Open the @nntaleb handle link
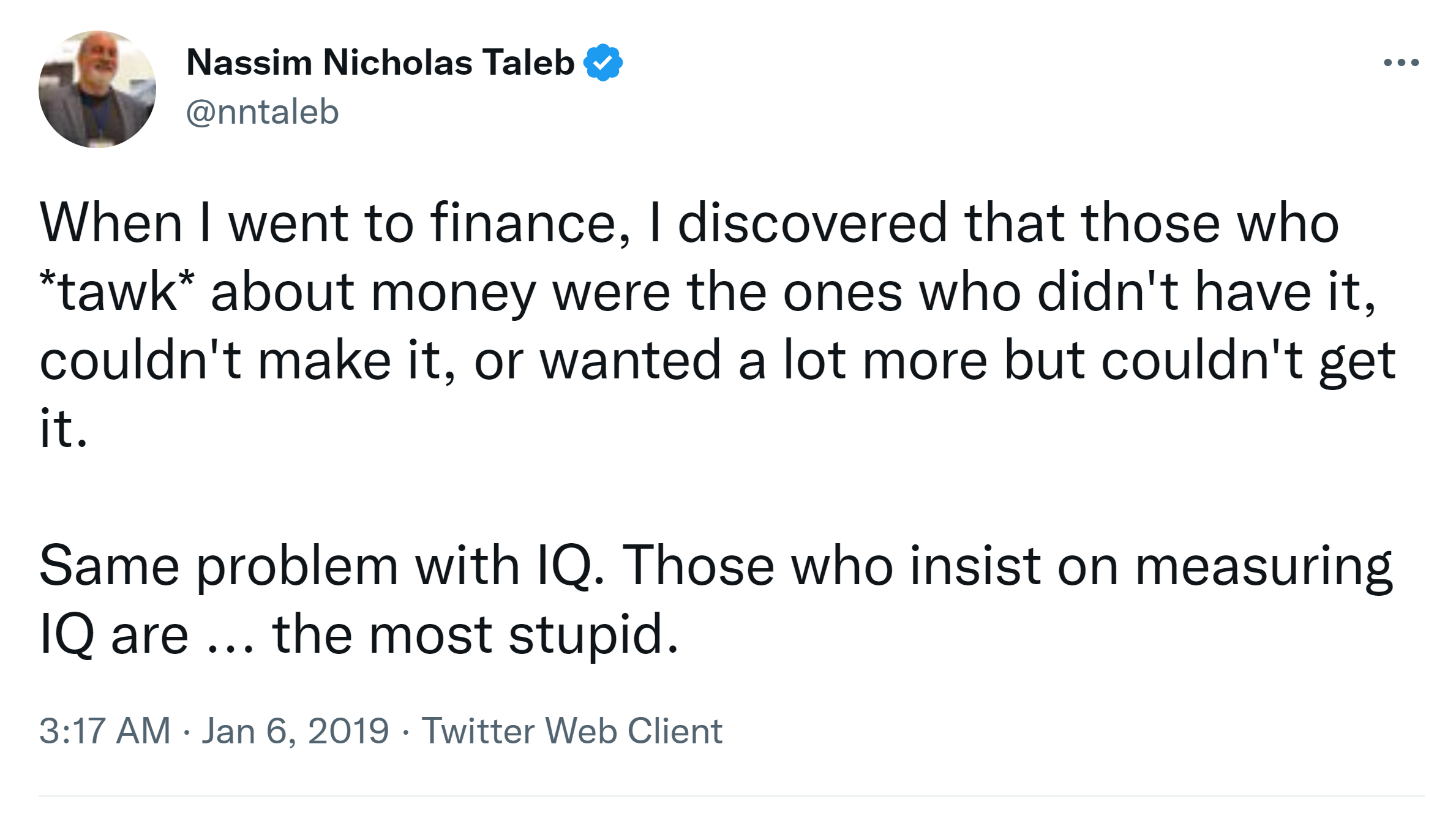Image resolution: width=1456 pixels, height=815 pixels. click(x=262, y=112)
